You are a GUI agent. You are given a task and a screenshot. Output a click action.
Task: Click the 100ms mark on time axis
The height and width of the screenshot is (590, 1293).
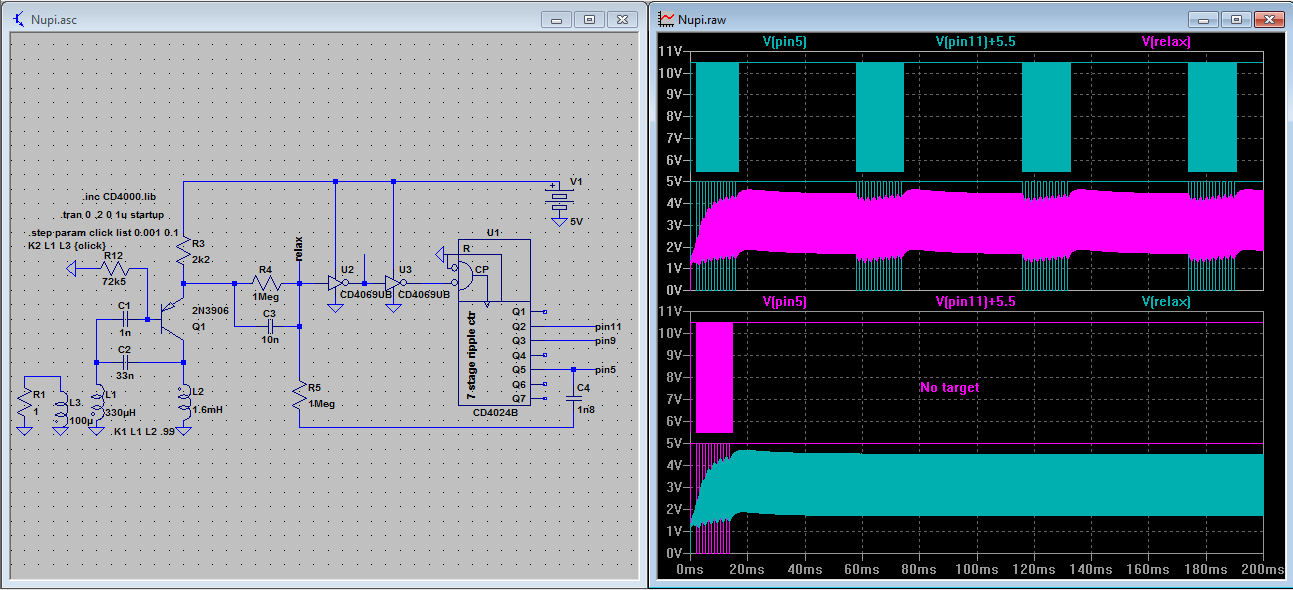[975, 569]
